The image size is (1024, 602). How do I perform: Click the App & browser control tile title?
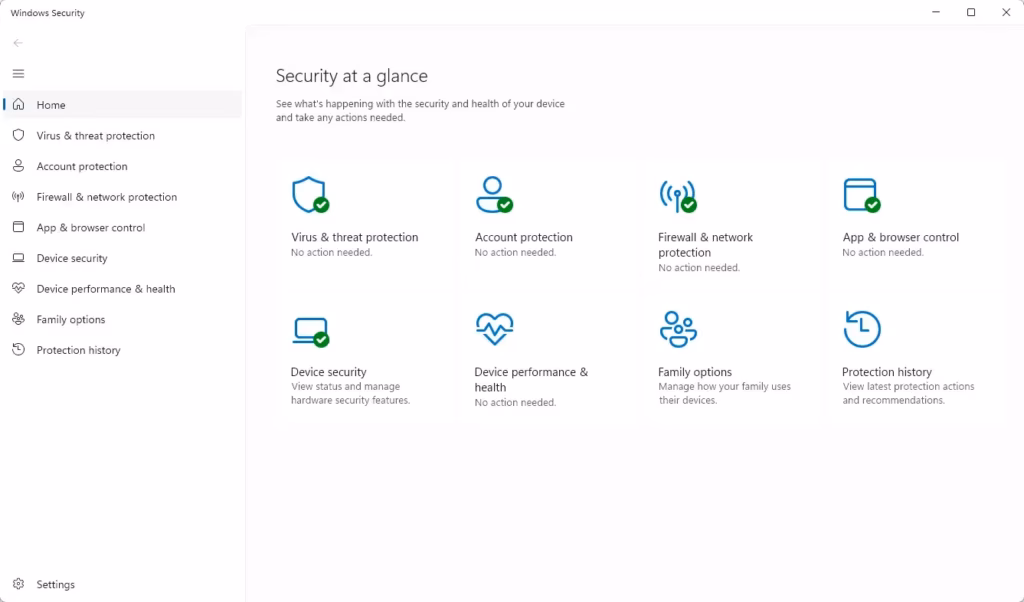coord(901,237)
